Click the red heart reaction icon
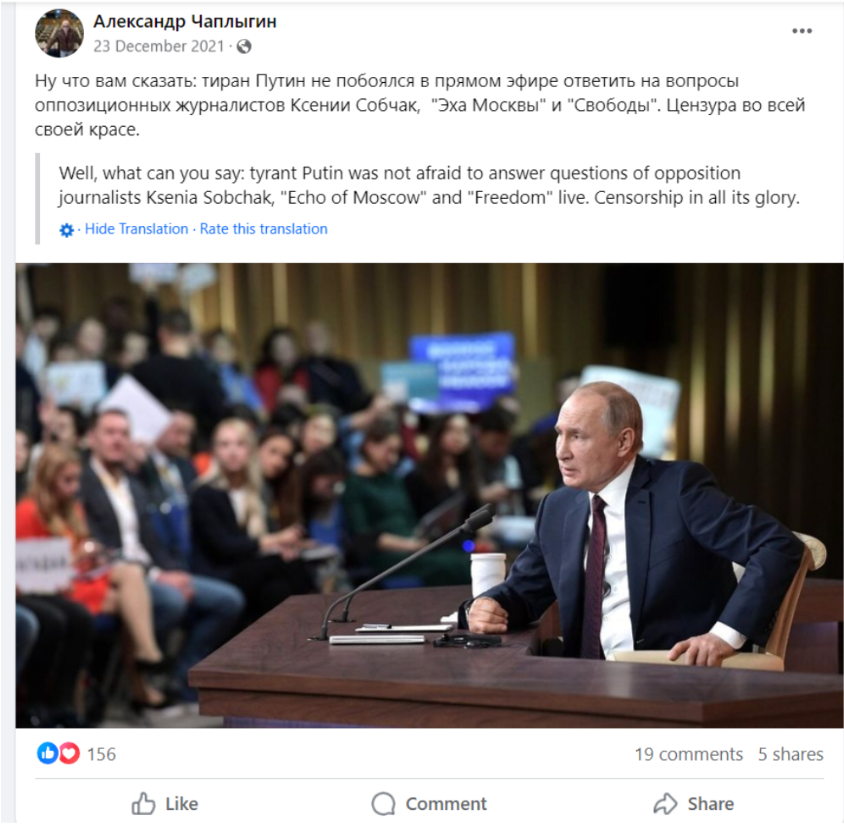This screenshot has height=828, width=844. click(69, 753)
